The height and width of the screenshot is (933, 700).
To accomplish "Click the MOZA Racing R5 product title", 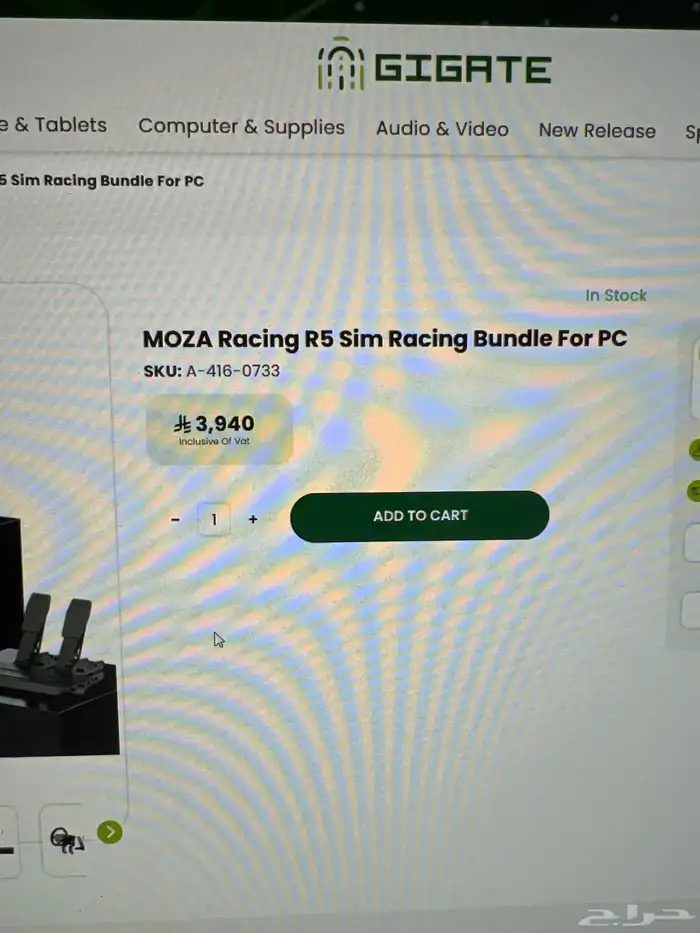I will click(x=385, y=339).
